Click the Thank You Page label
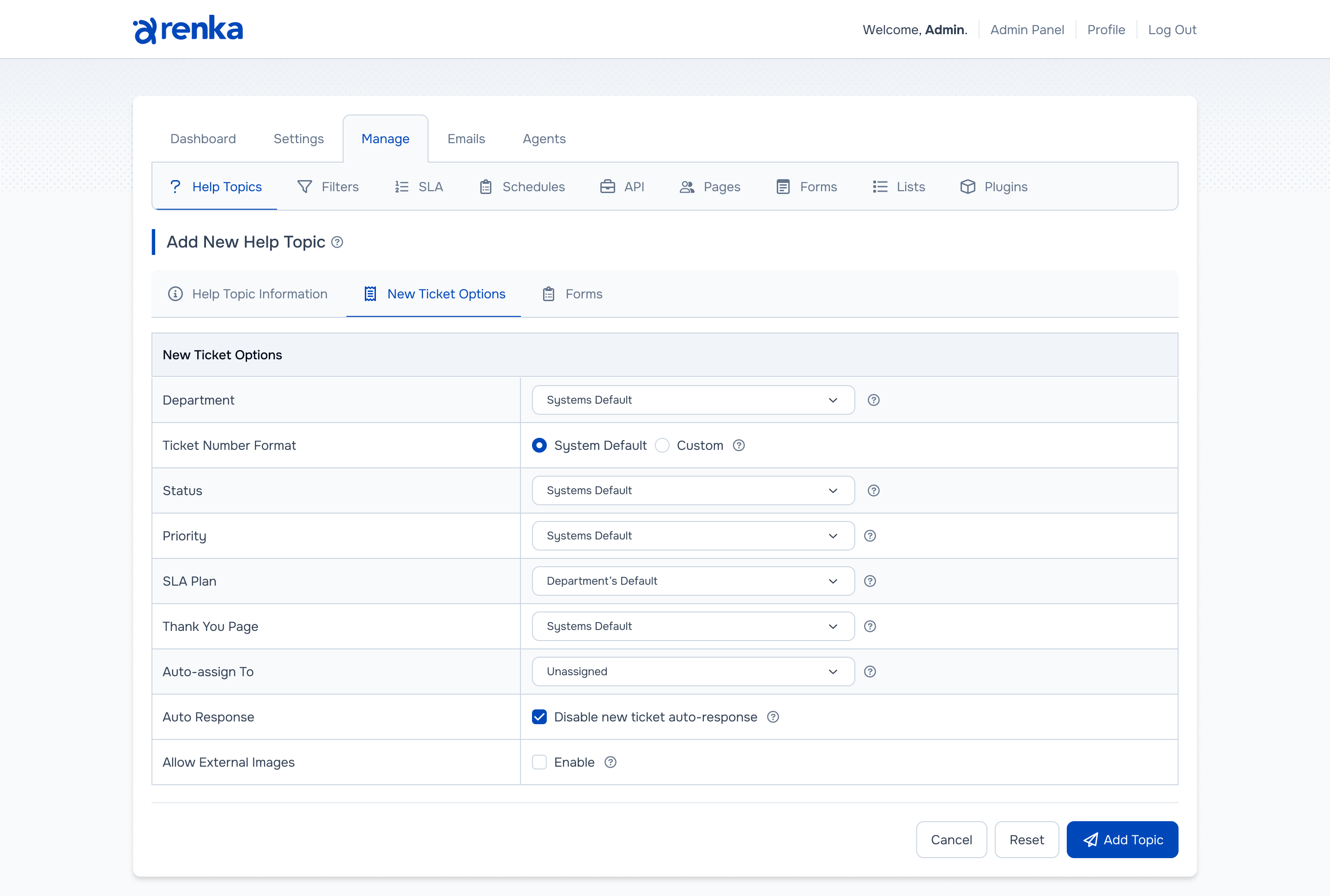Image resolution: width=1330 pixels, height=896 pixels. point(210,626)
